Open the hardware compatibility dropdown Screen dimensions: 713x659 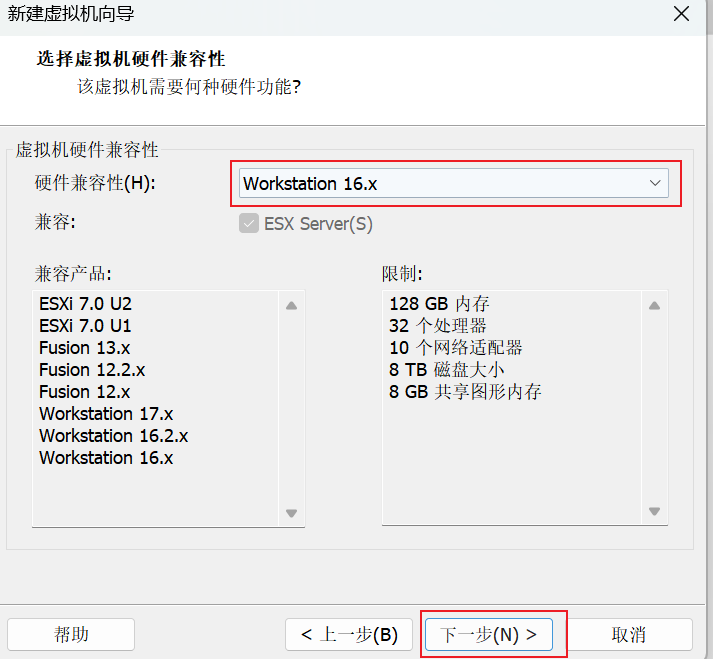tap(453, 183)
